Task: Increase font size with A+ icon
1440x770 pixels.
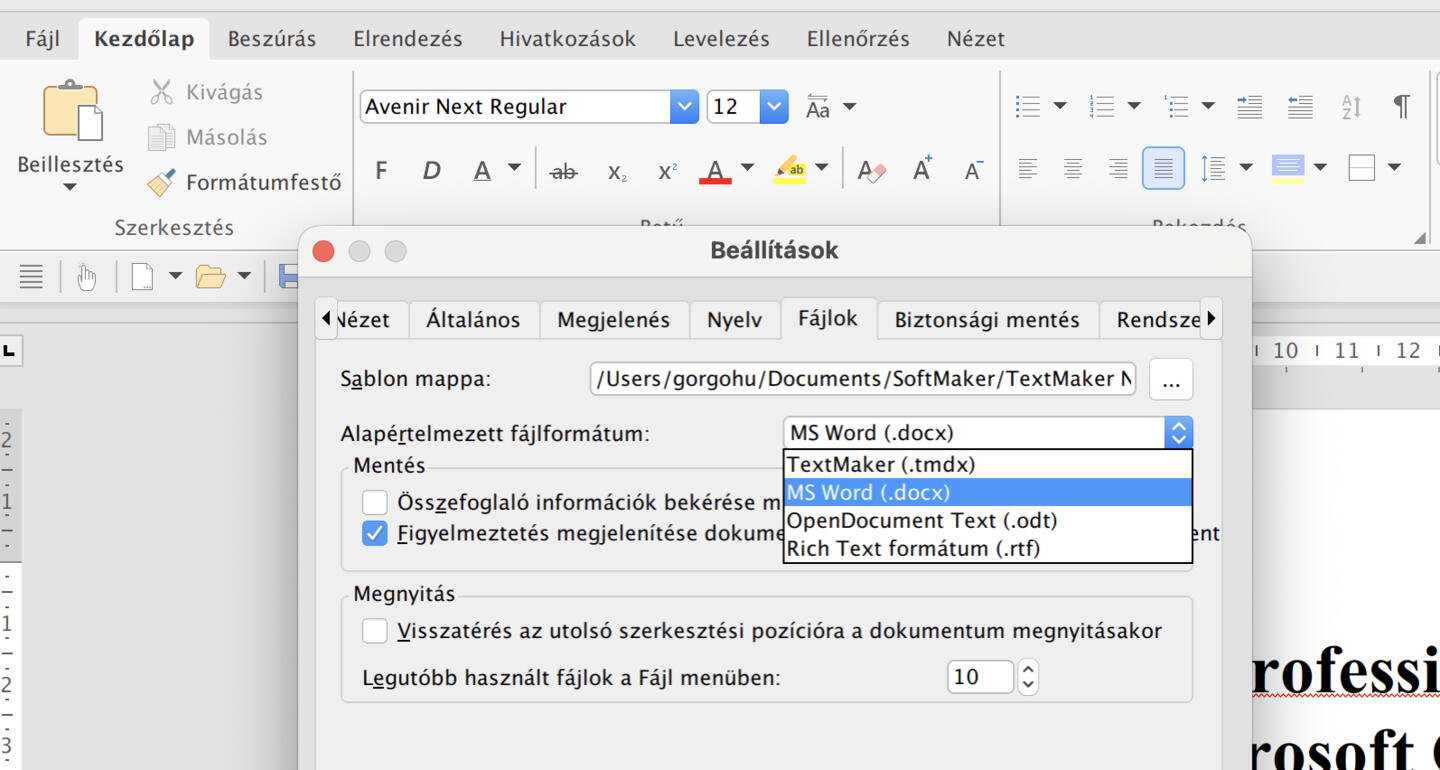Action: (x=922, y=169)
